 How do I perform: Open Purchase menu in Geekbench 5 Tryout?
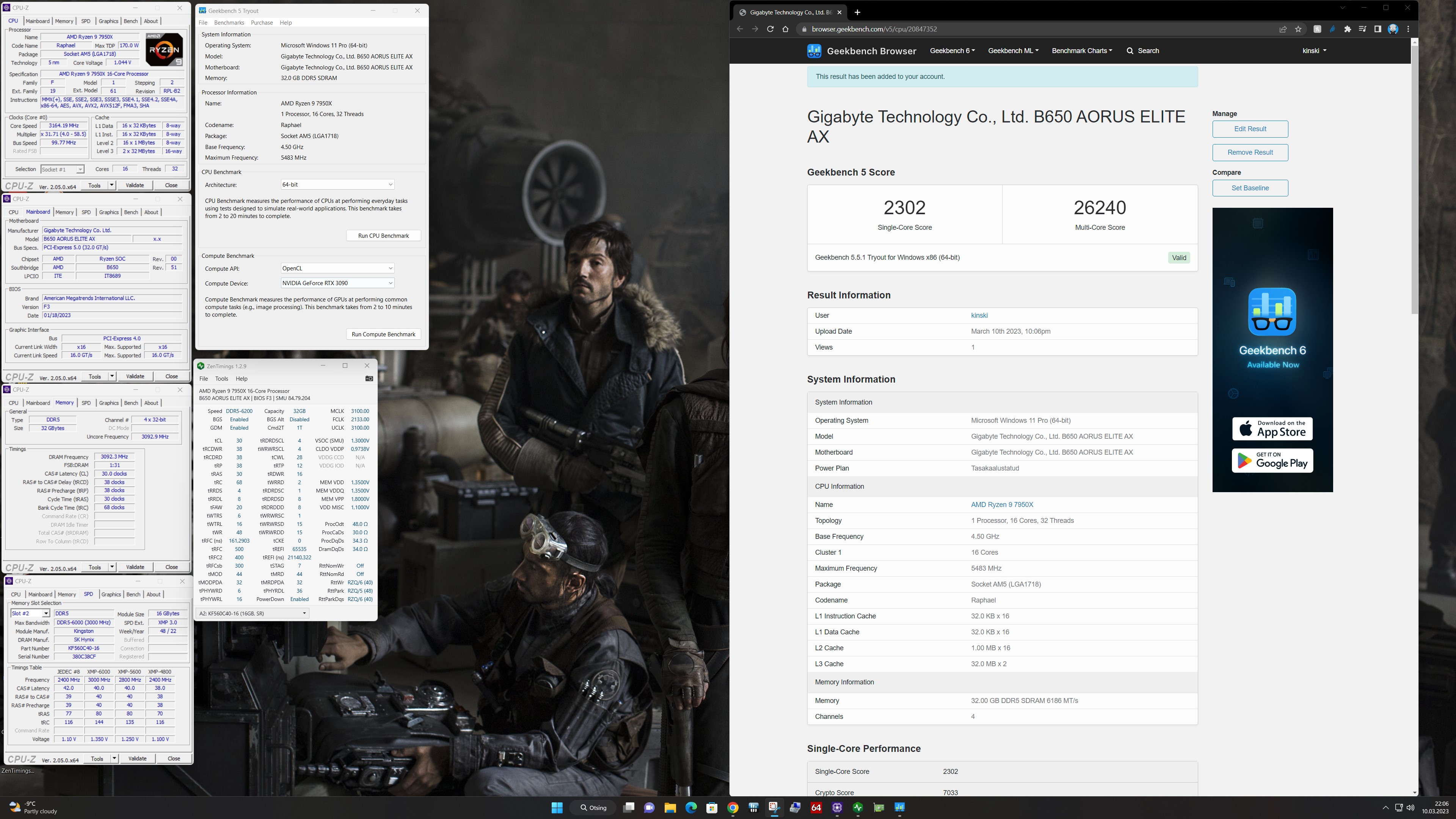(262, 23)
